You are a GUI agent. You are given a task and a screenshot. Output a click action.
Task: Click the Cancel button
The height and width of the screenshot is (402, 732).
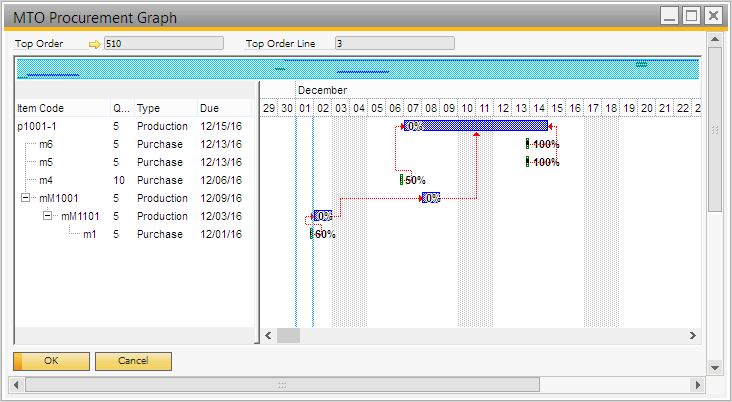[x=133, y=360]
